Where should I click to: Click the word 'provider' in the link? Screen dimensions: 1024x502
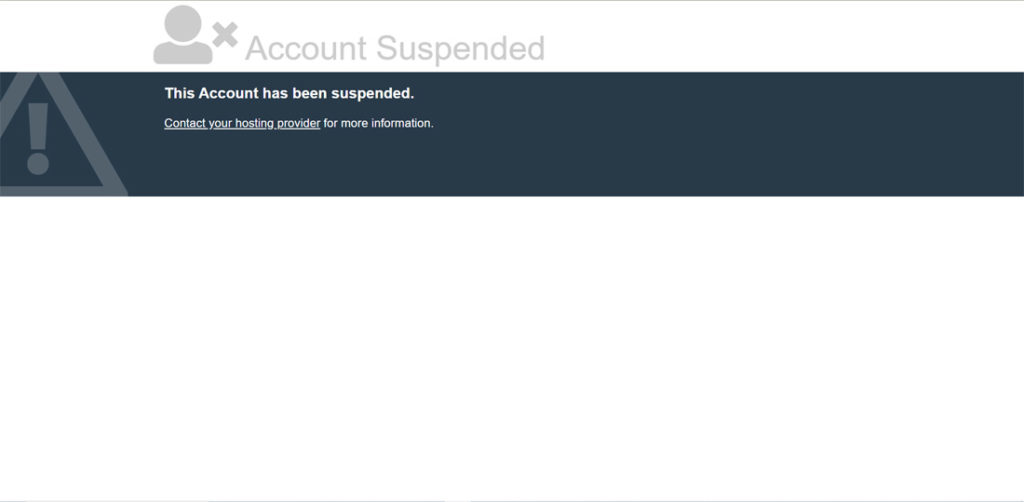(x=298, y=123)
